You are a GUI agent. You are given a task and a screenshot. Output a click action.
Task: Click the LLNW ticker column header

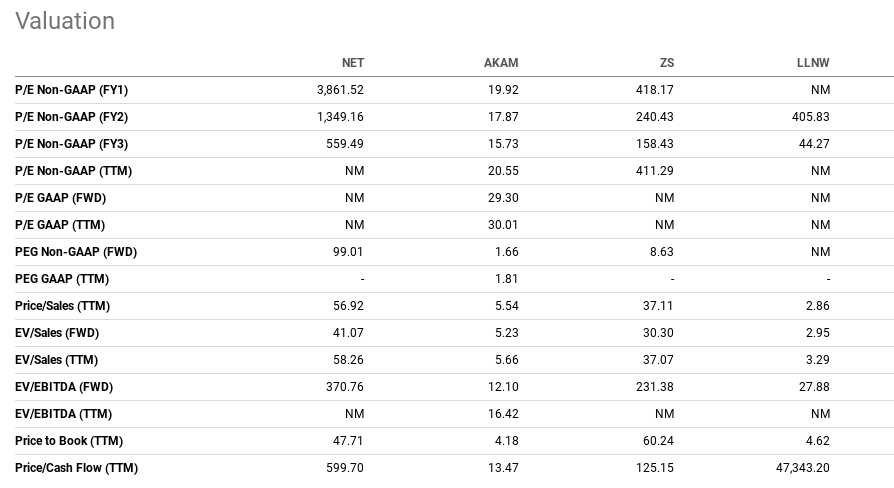click(x=813, y=63)
